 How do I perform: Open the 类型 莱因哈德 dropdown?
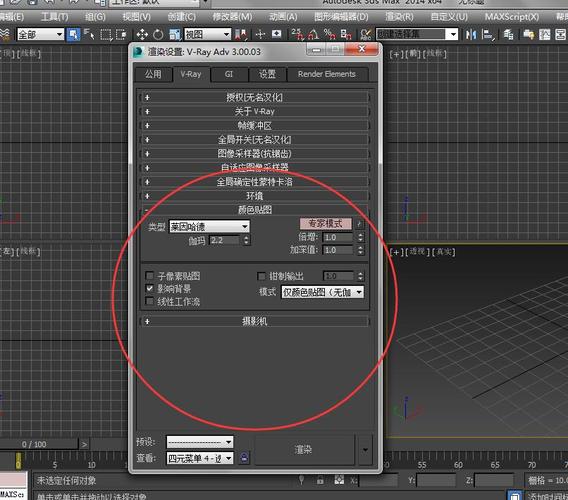point(209,227)
